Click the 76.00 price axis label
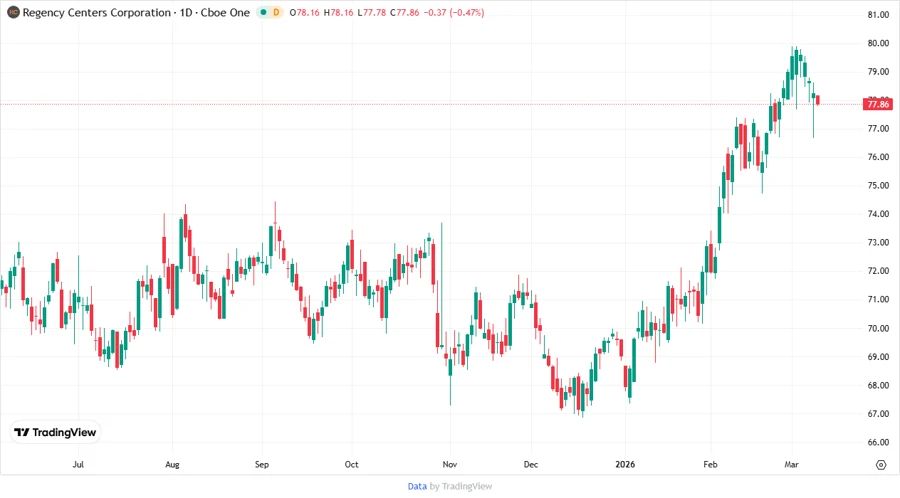Image resolution: width=900 pixels, height=498 pixels. pos(878,157)
